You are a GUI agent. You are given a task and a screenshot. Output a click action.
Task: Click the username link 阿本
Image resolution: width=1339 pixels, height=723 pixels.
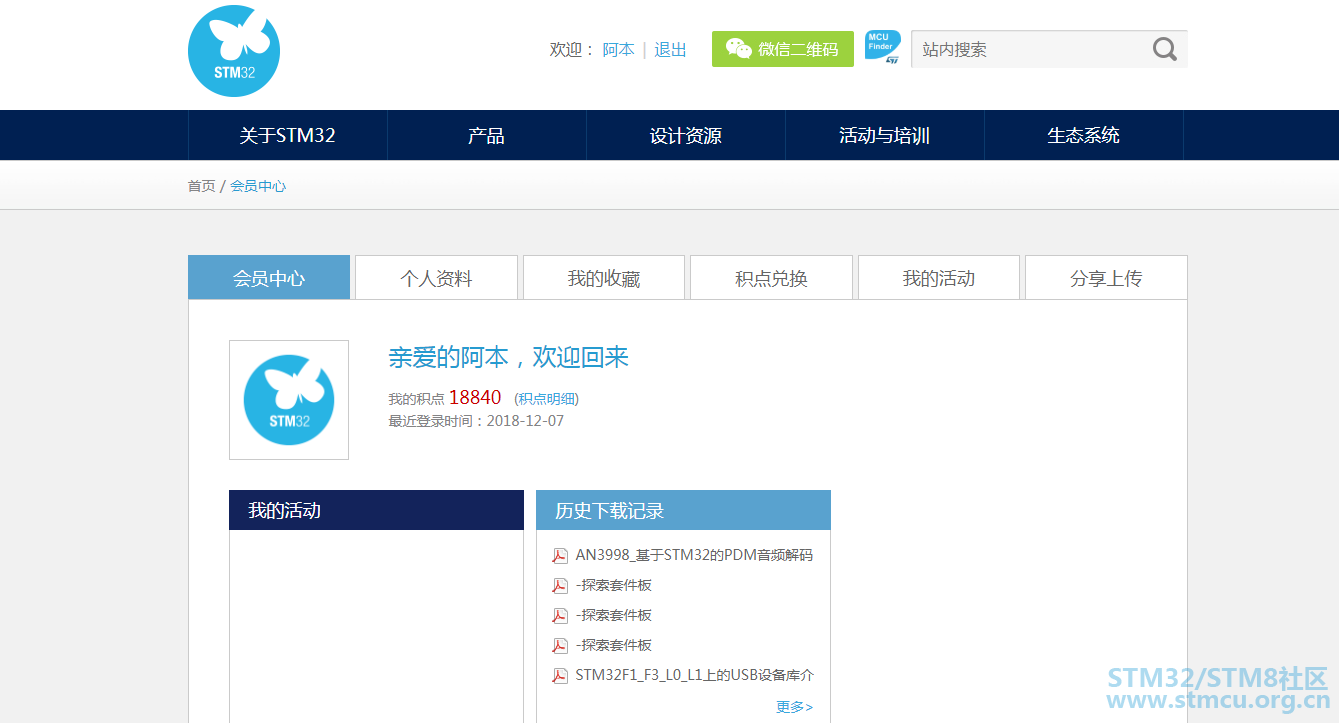coord(618,50)
